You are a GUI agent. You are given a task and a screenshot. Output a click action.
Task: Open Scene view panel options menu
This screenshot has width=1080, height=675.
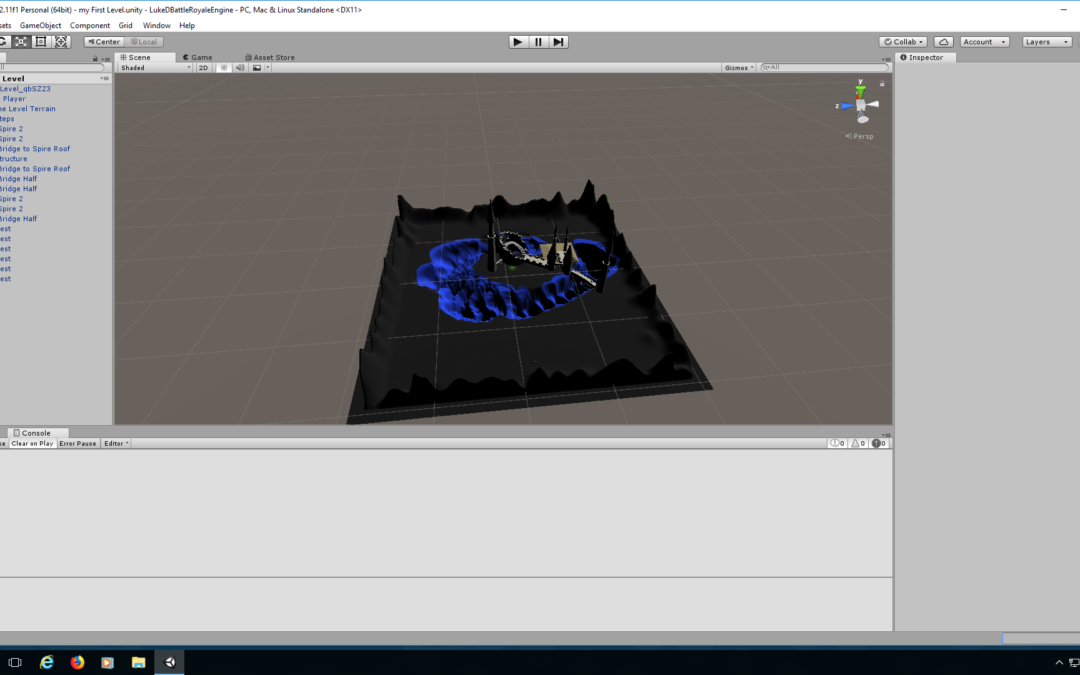pyautogui.click(x=886, y=59)
